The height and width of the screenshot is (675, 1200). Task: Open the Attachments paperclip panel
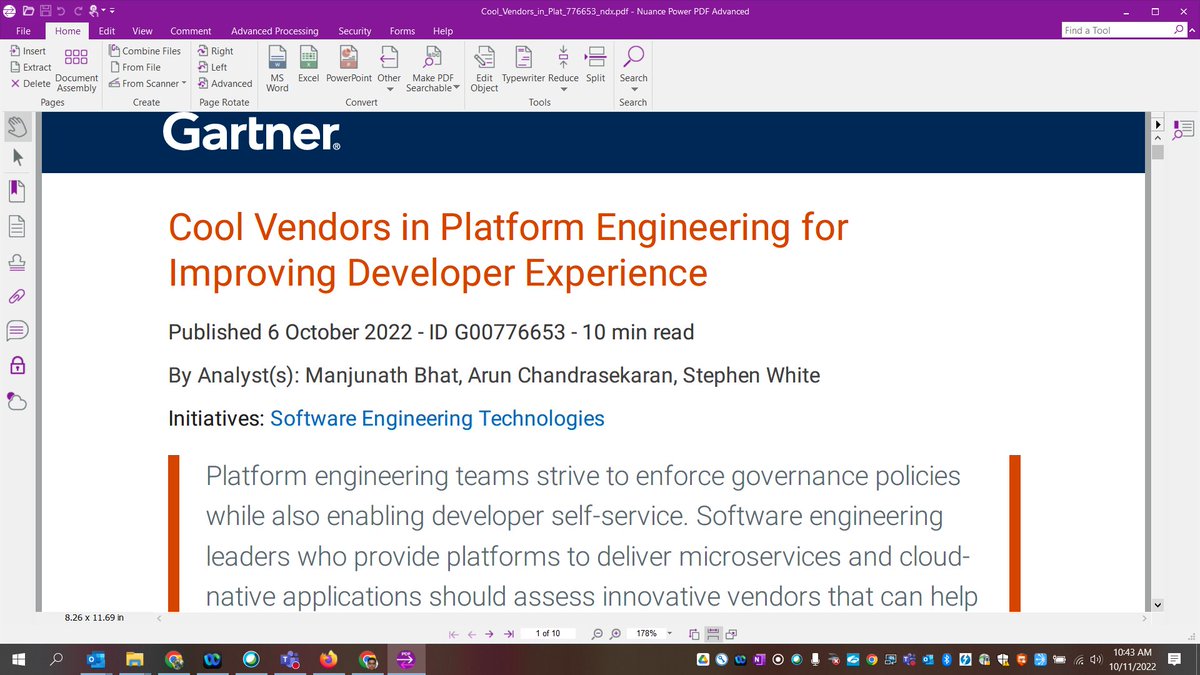pyautogui.click(x=17, y=296)
